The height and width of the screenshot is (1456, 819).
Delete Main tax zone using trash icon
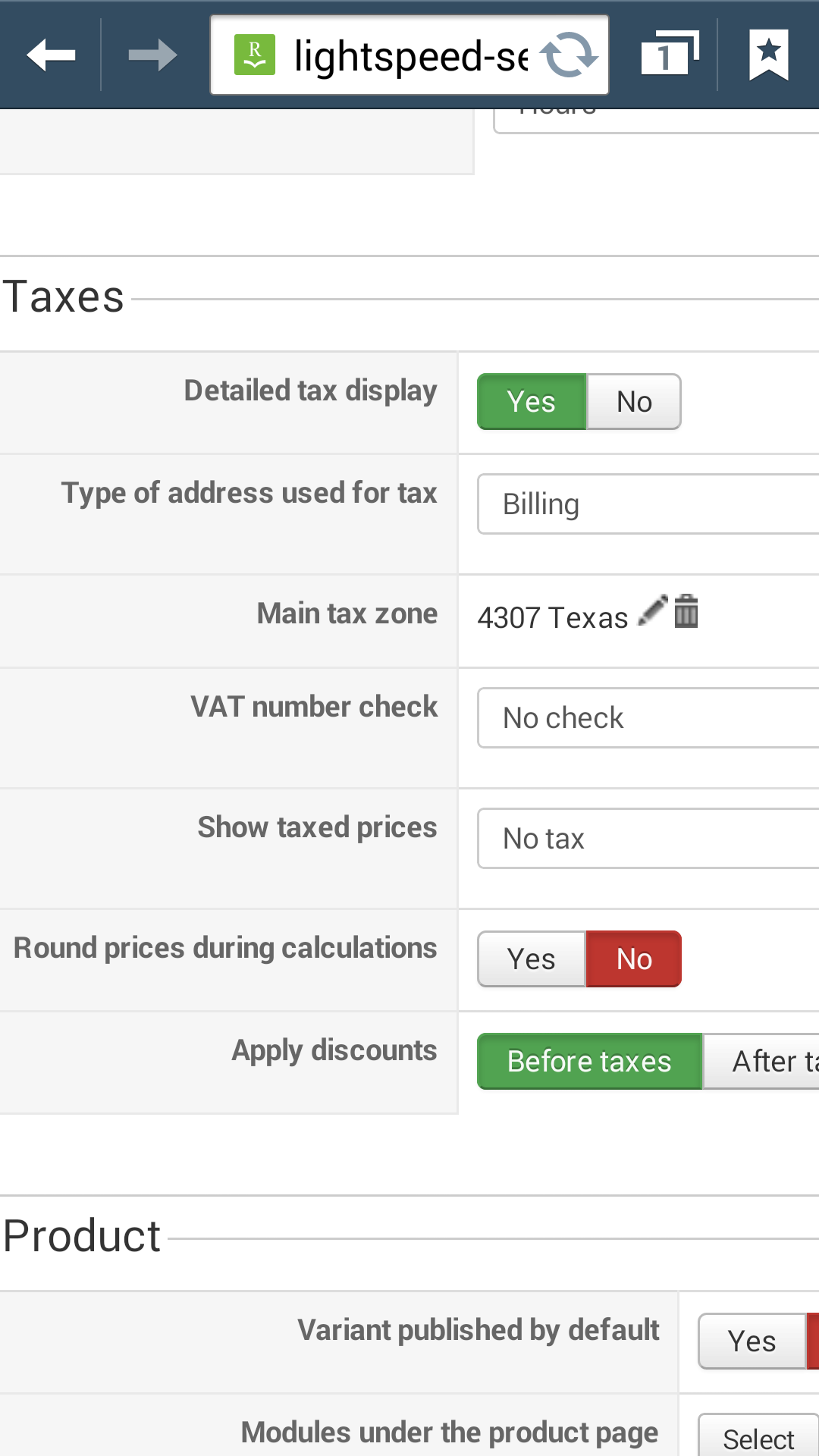pyautogui.click(x=686, y=610)
